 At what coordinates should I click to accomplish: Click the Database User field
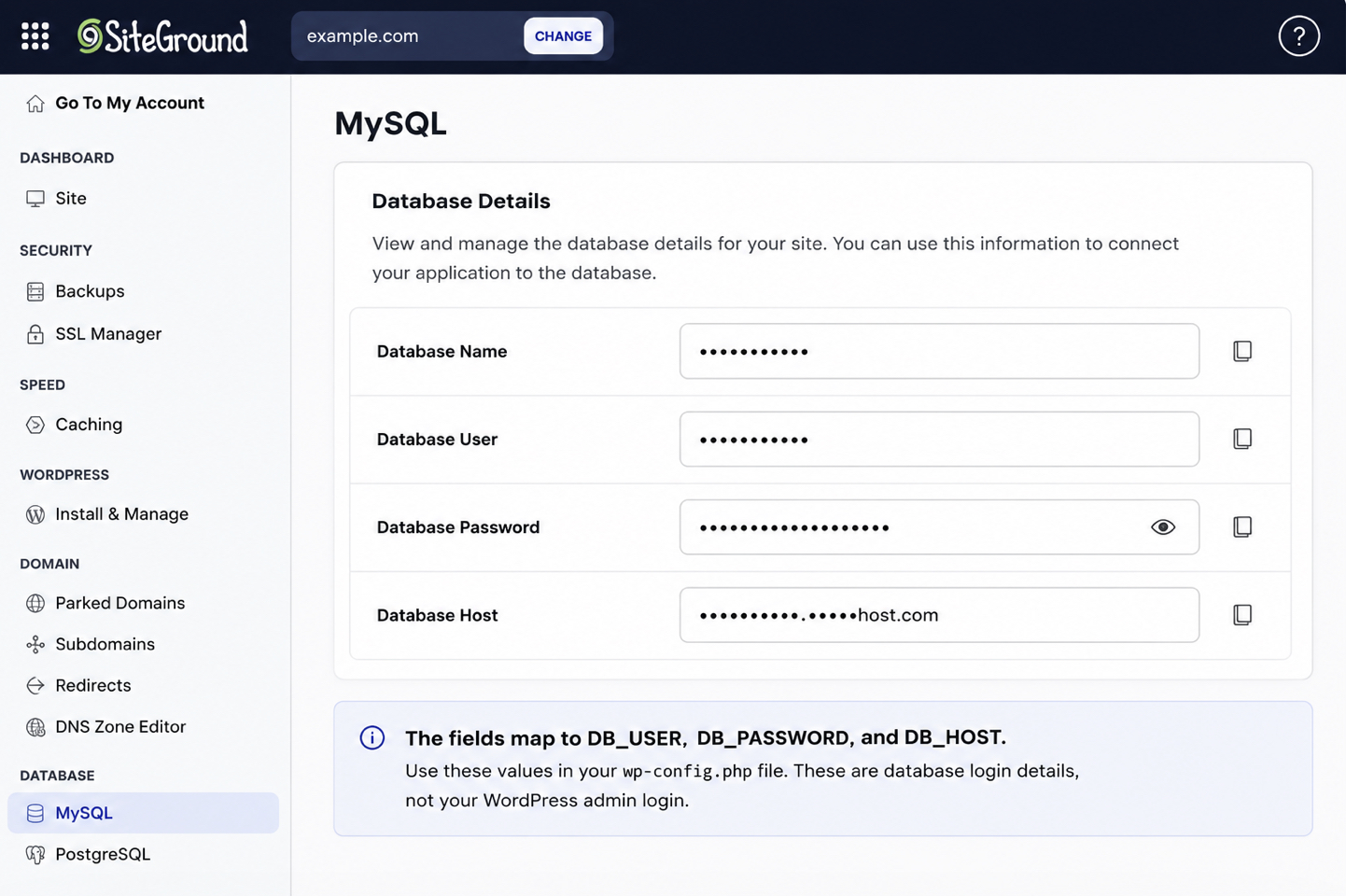[x=939, y=439]
